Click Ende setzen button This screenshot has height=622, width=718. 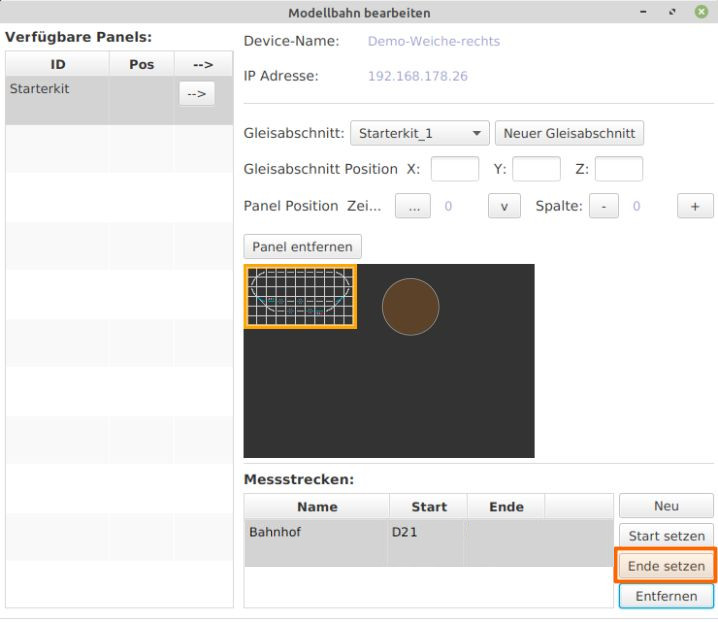666,566
